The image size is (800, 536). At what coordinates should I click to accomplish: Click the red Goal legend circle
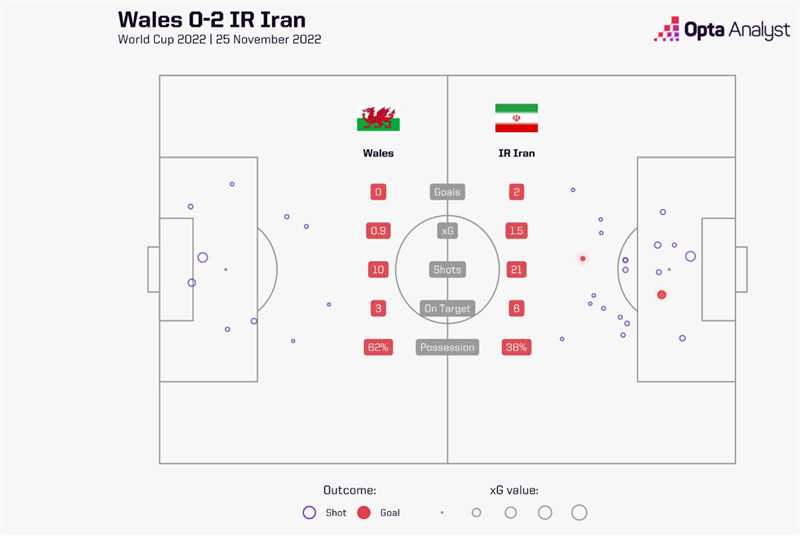(x=363, y=512)
